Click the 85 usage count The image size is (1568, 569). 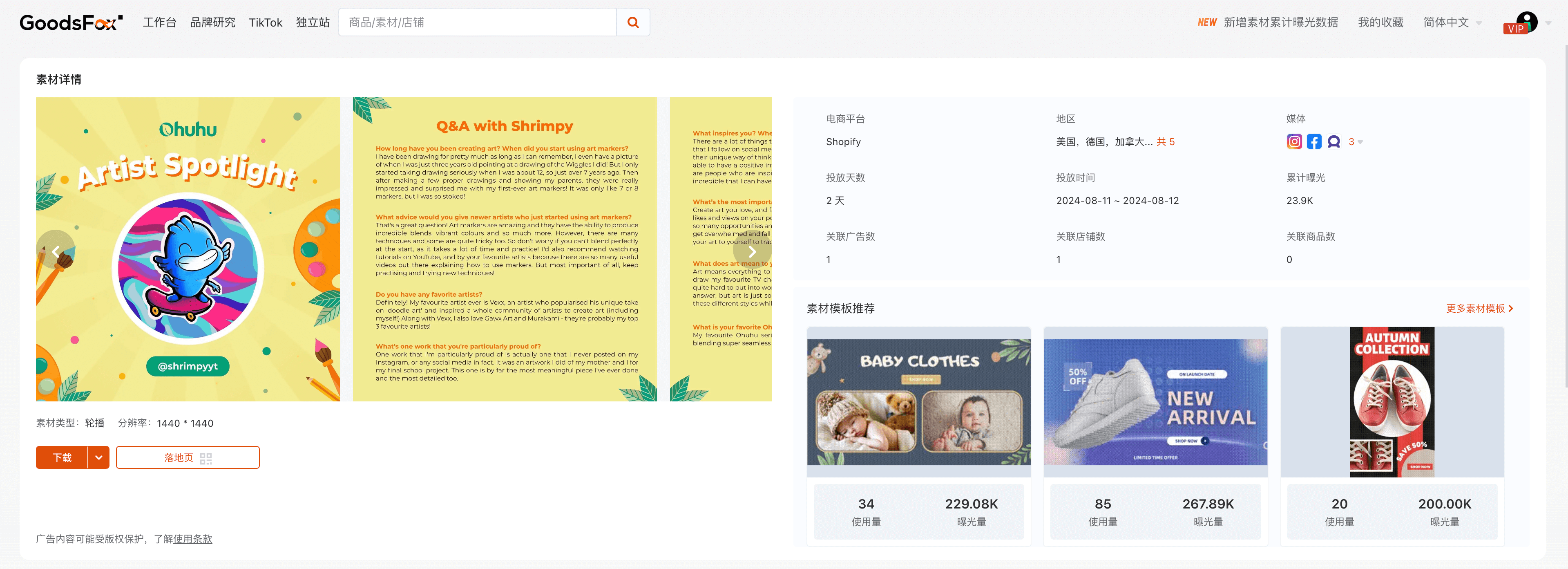1102,504
